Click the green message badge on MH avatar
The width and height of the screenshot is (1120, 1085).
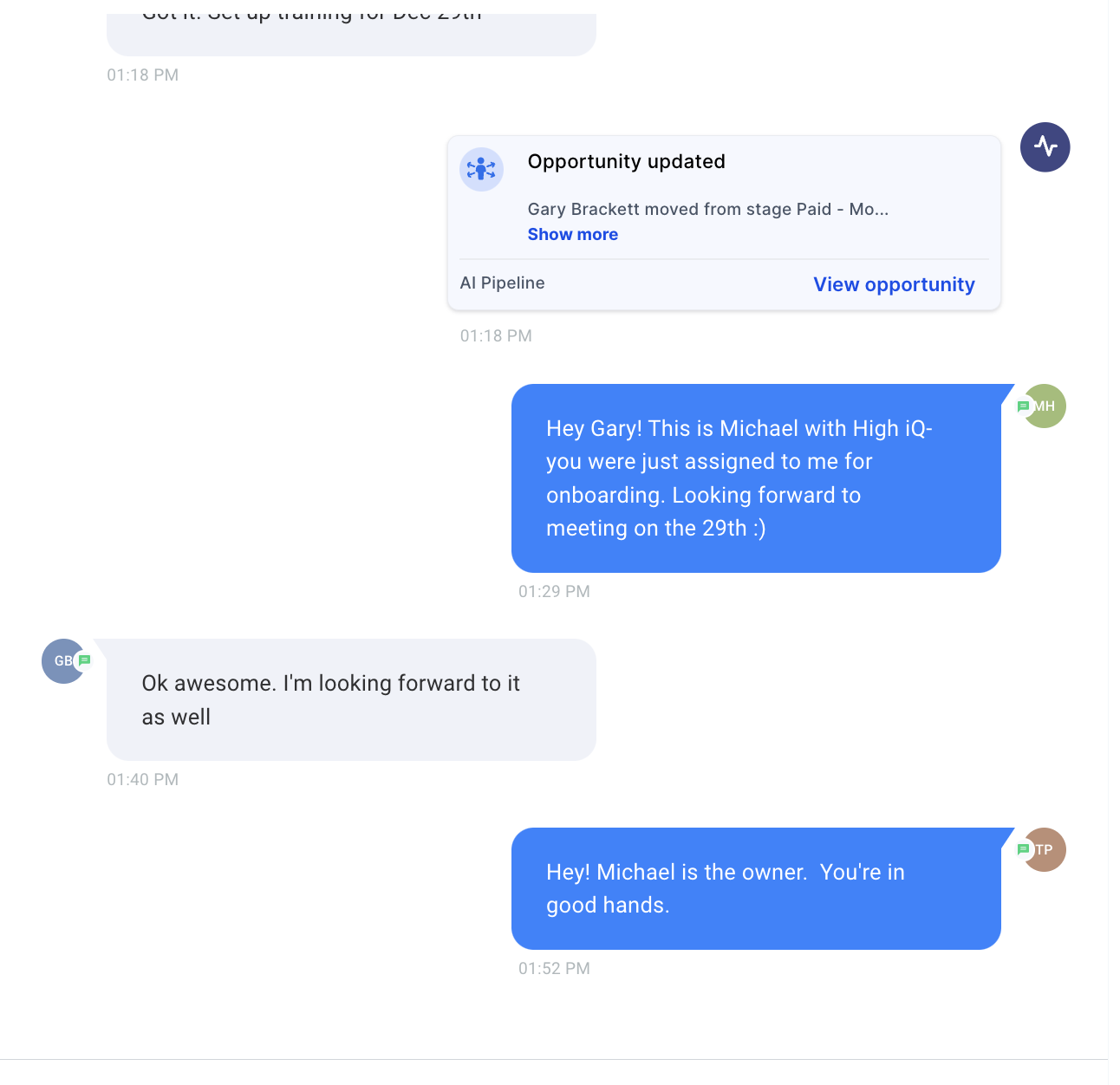pos(1023,406)
